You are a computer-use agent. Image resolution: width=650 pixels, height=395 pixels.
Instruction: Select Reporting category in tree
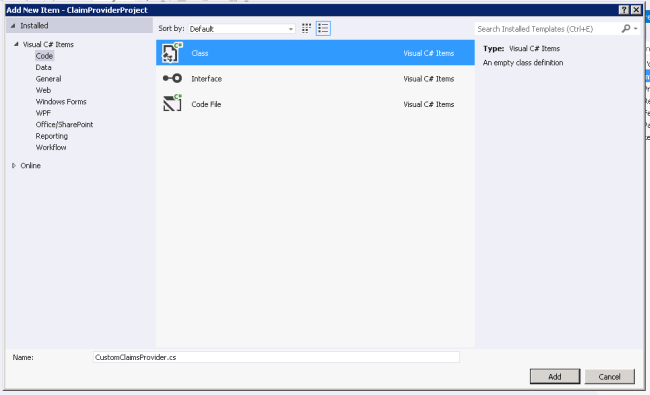click(52, 136)
